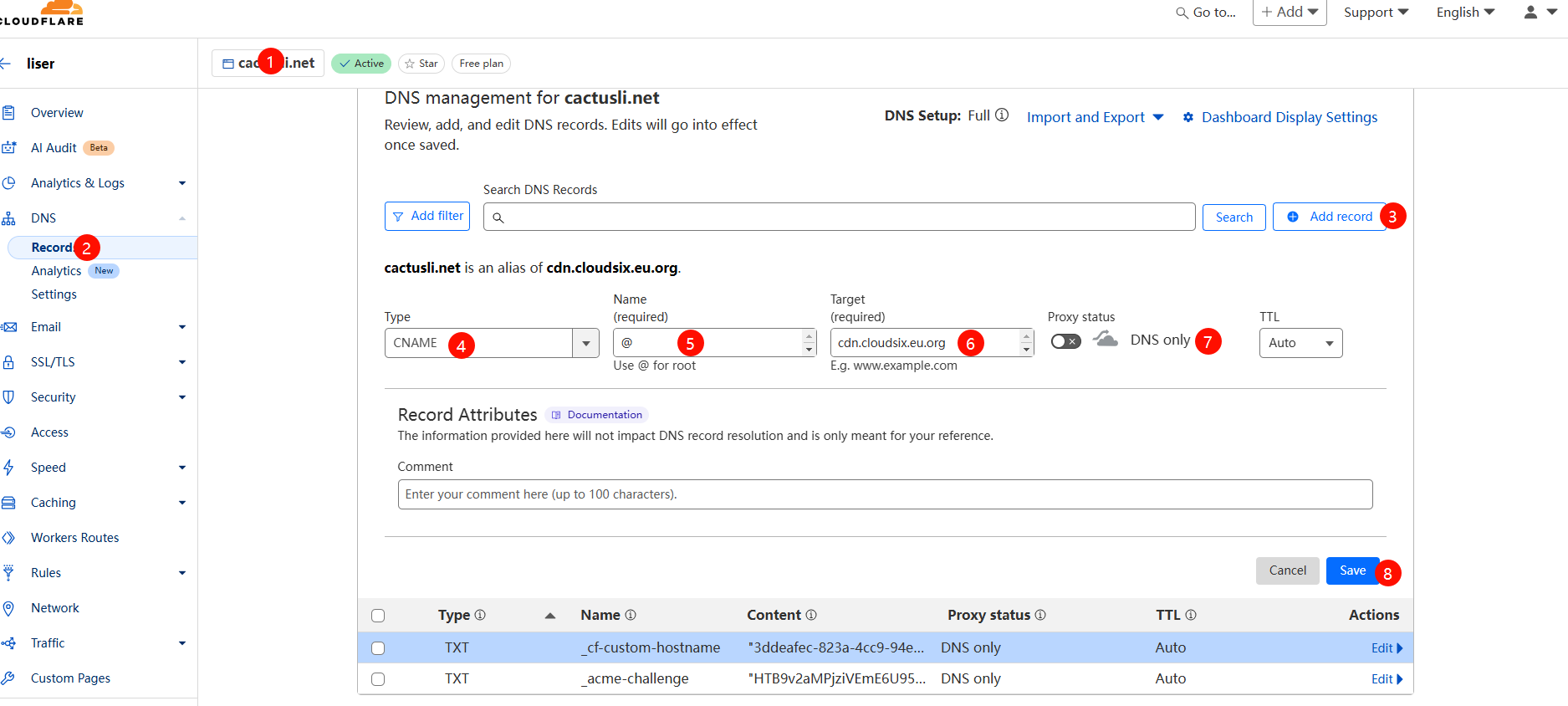1568x706 pixels.
Task: Edit the _acme-challenge record
Action: (1387, 679)
